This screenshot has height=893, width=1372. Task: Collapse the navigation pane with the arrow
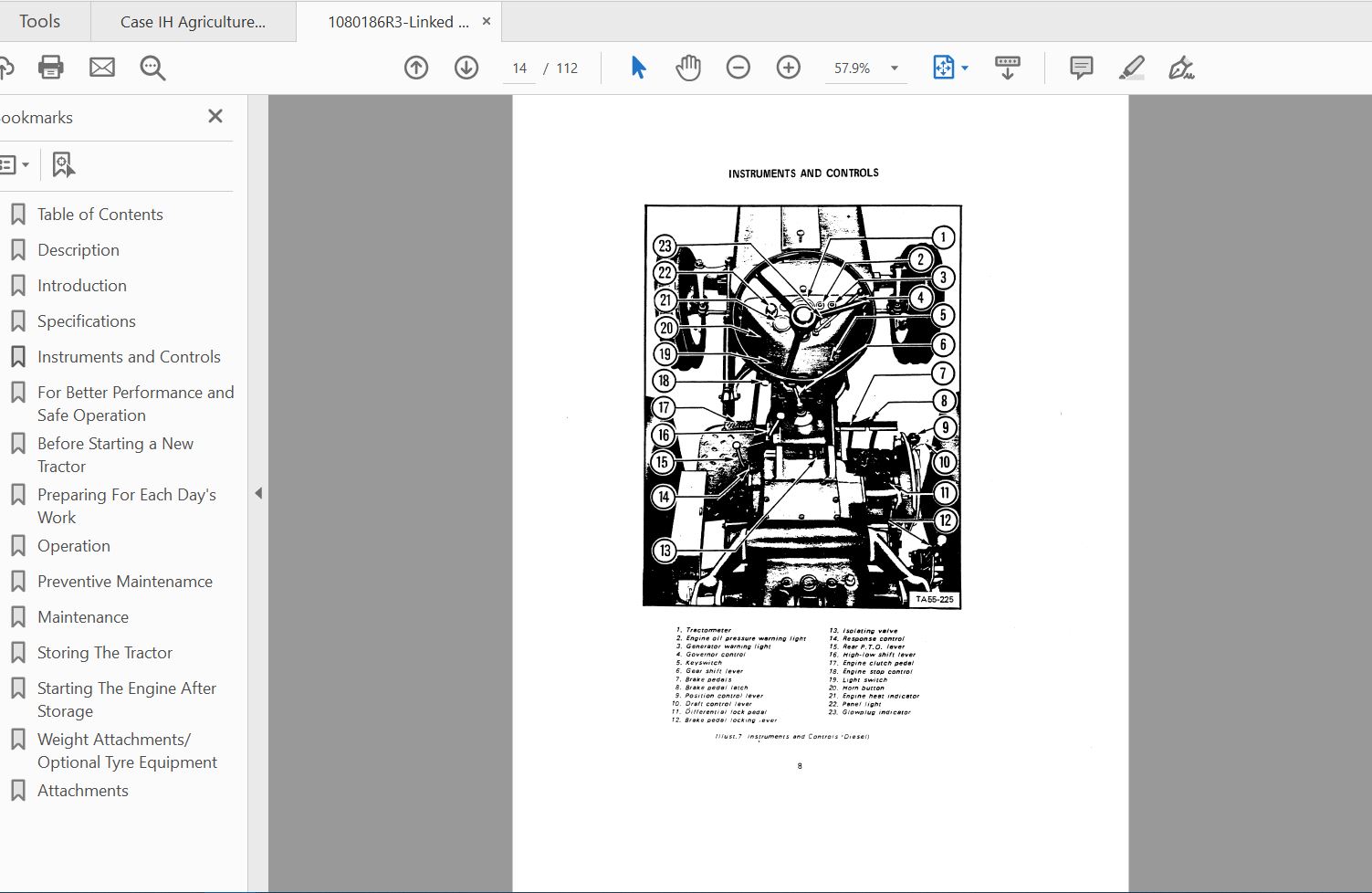[258, 493]
